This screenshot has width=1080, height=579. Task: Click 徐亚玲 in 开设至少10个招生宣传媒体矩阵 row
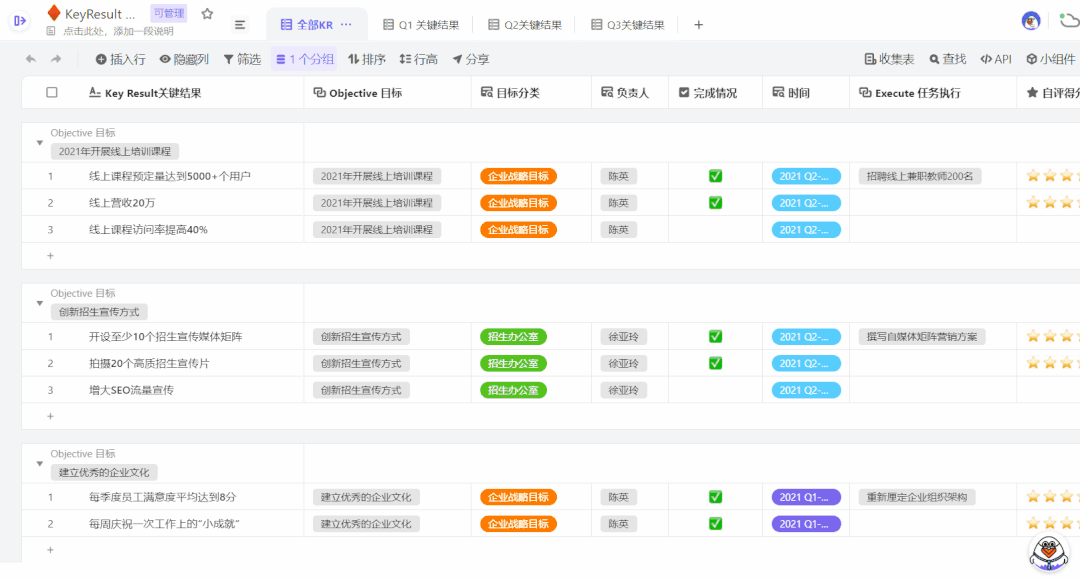coord(623,337)
